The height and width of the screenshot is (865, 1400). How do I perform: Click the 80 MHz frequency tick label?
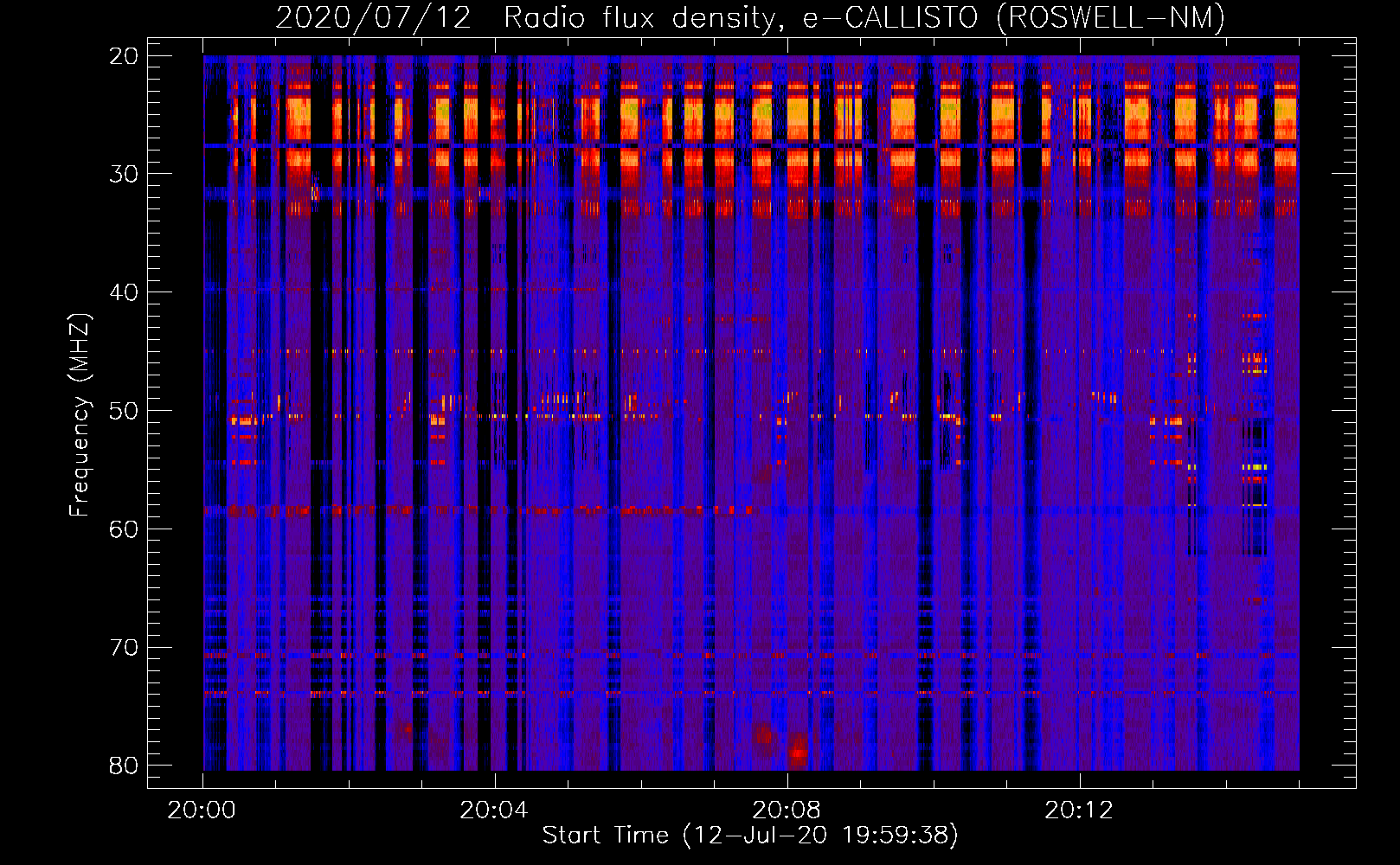(124, 766)
